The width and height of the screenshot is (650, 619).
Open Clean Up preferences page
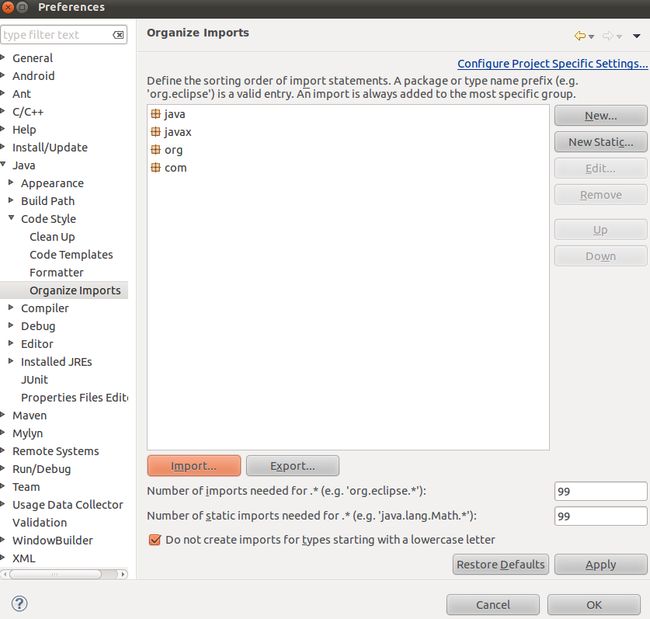coord(52,237)
